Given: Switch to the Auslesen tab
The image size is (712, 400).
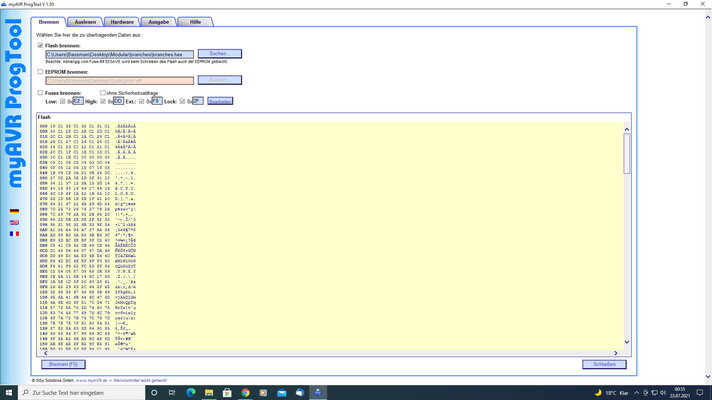Looking at the screenshot, I should tap(85, 22).
